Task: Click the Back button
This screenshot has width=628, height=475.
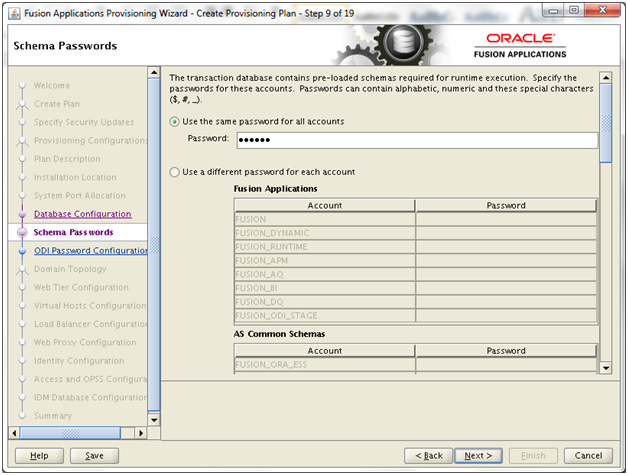Action: click(x=429, y=456)
